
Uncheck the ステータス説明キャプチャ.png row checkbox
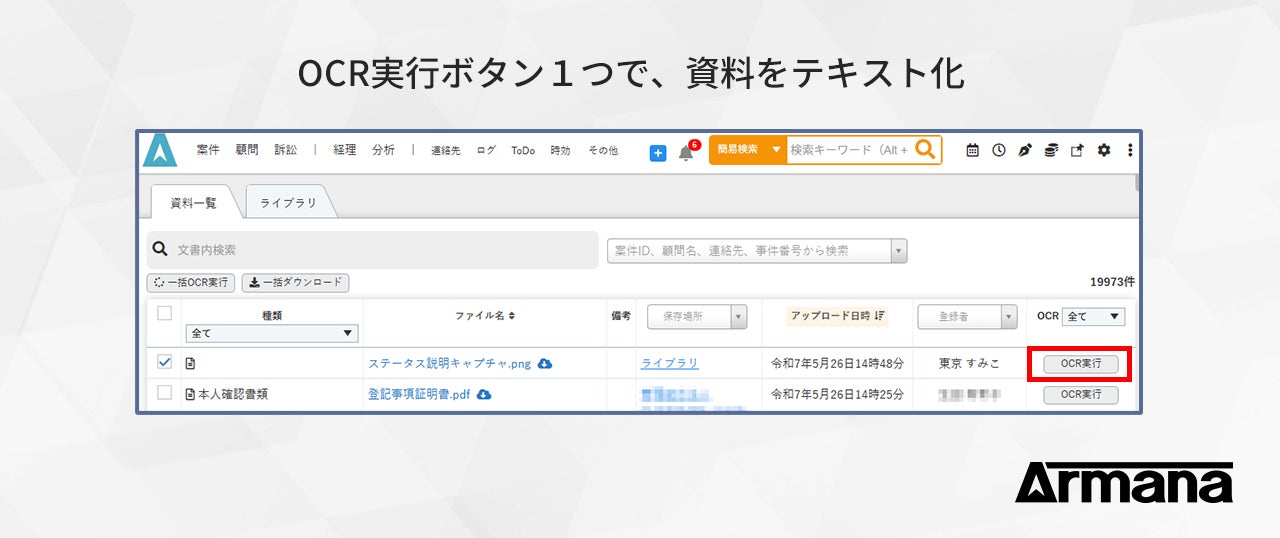pos(165,362)
